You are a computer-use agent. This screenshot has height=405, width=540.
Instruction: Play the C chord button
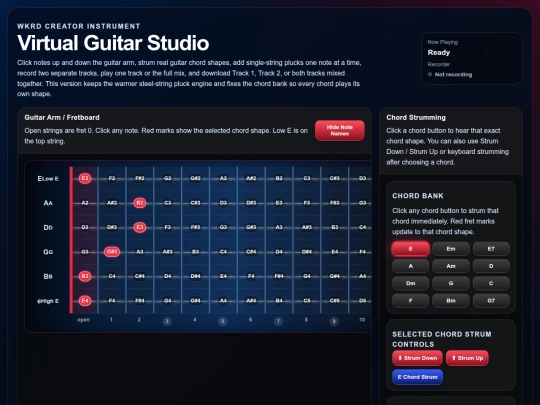[491, 283]
